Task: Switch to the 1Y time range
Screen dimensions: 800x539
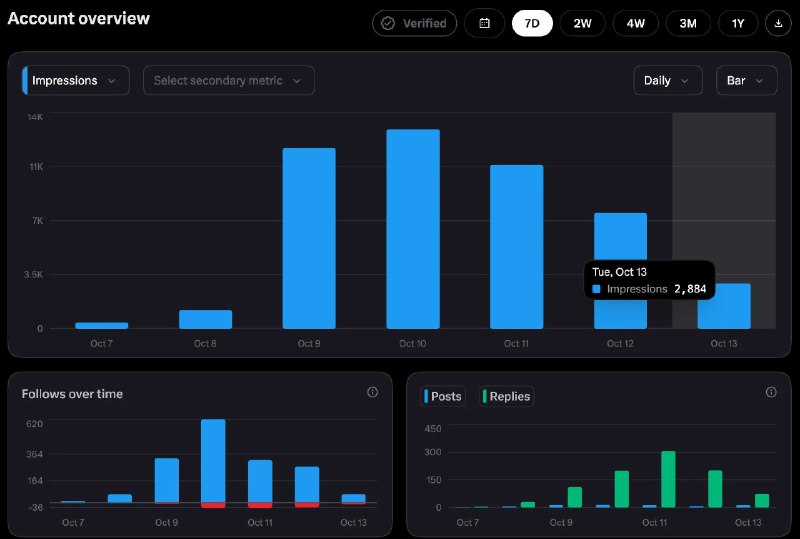Action: [x=738, y=23]
